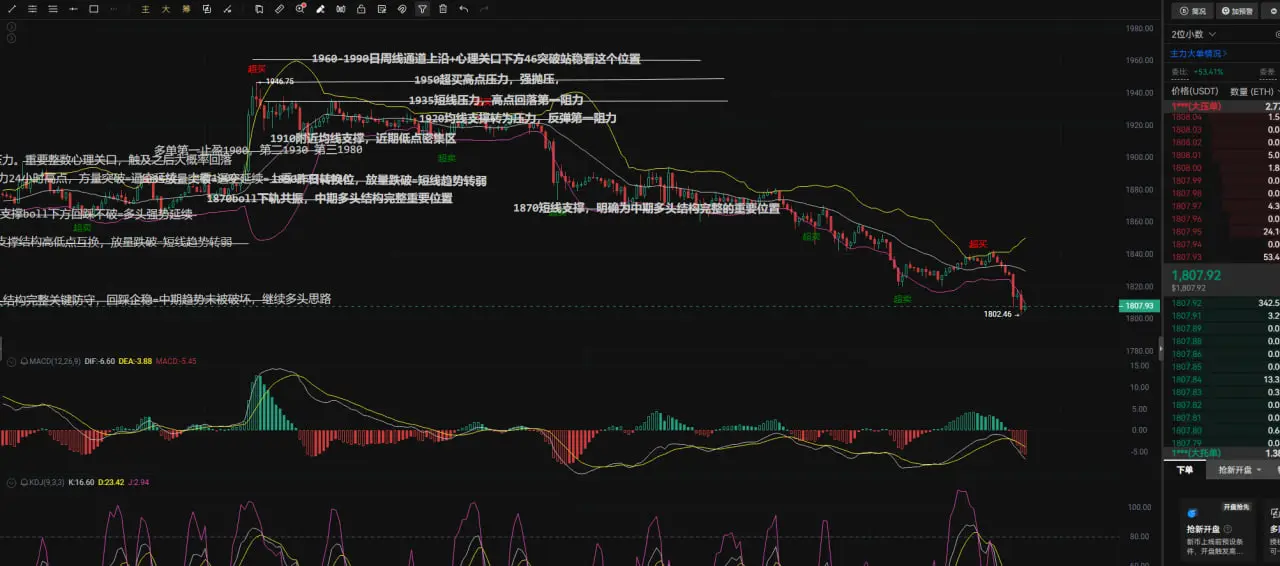
Task: Click the magnet snap mode icon
Action: tap(340, 9)
